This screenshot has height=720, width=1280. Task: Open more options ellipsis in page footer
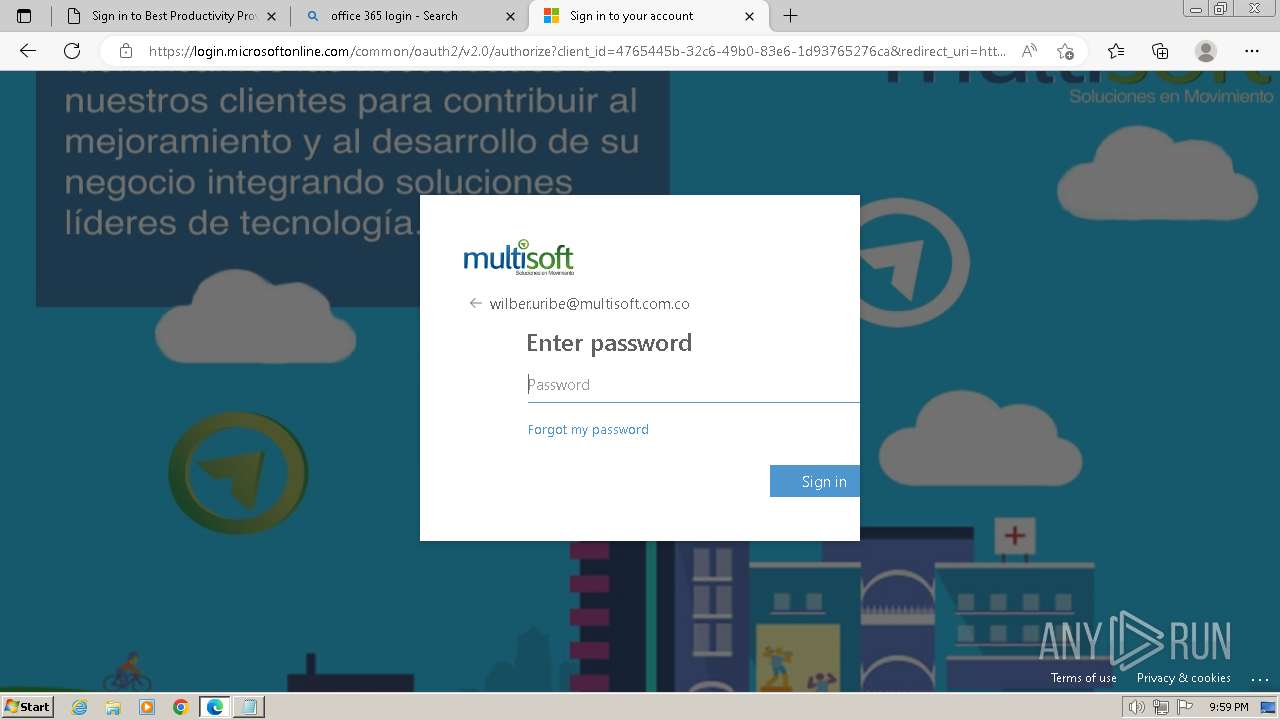click(1260, 679)
